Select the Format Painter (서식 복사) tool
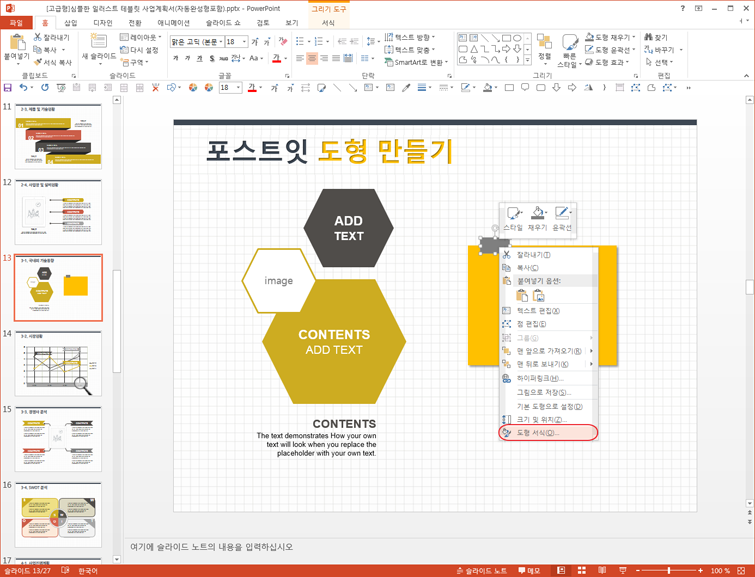Screen dimensions: 755x577 tap(52, 62)
